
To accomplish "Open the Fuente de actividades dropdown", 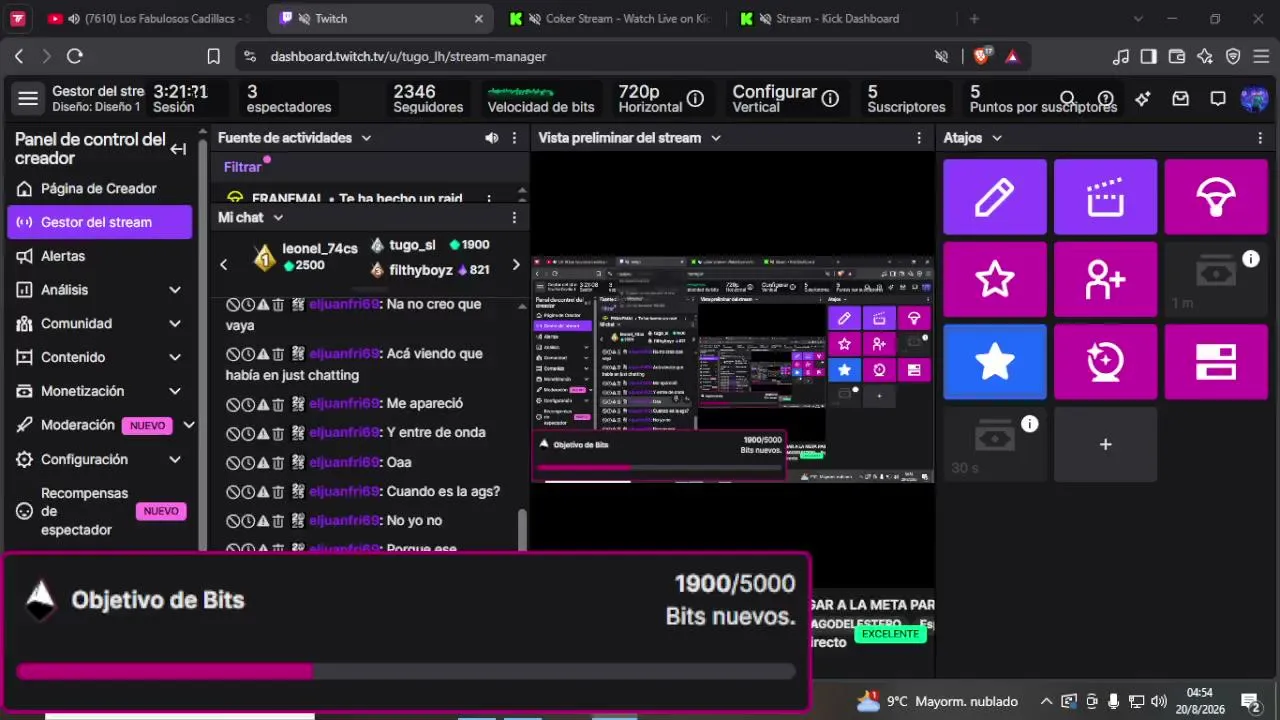I will point(366,138).
